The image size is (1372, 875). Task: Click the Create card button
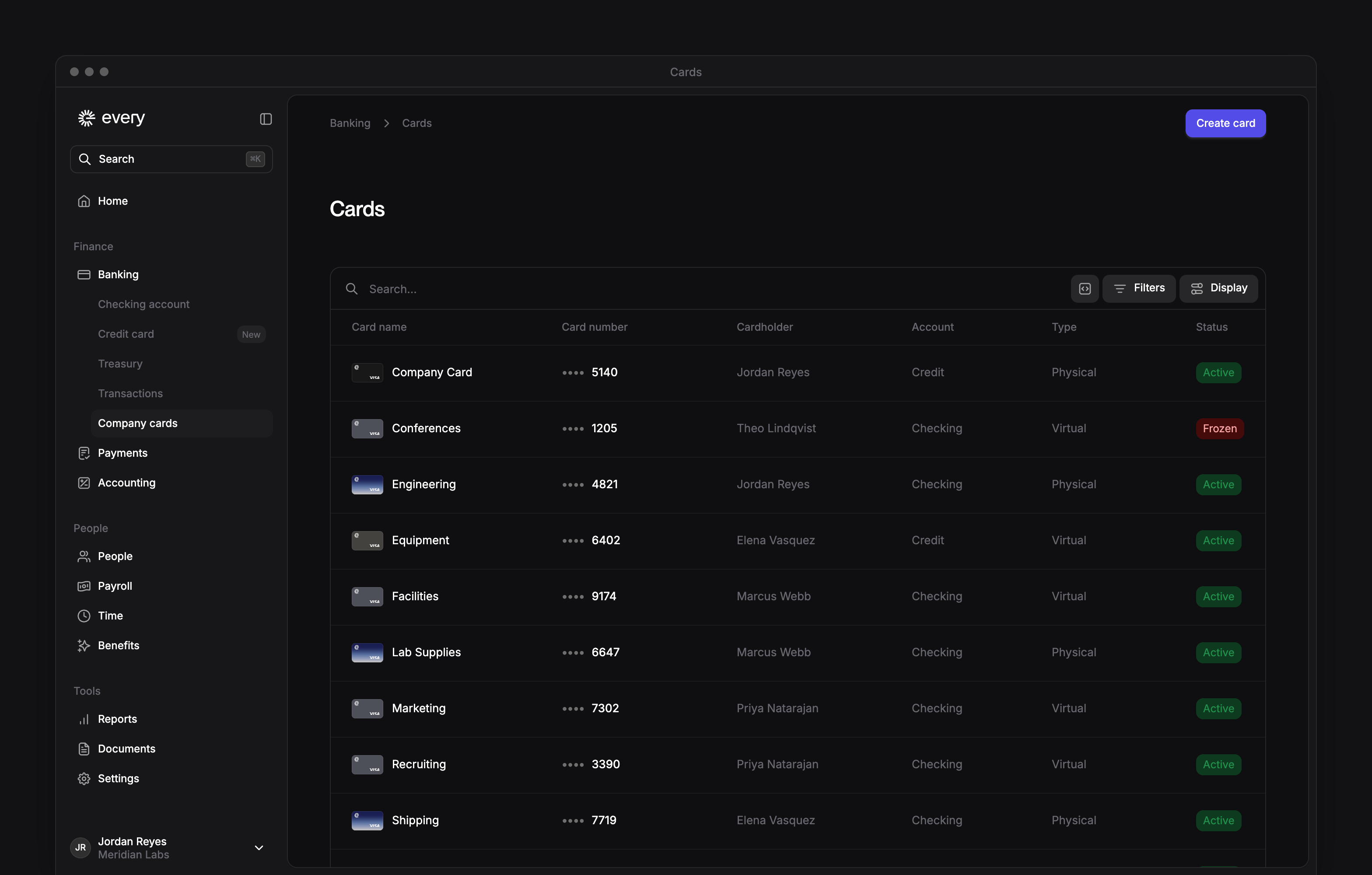1225,123
